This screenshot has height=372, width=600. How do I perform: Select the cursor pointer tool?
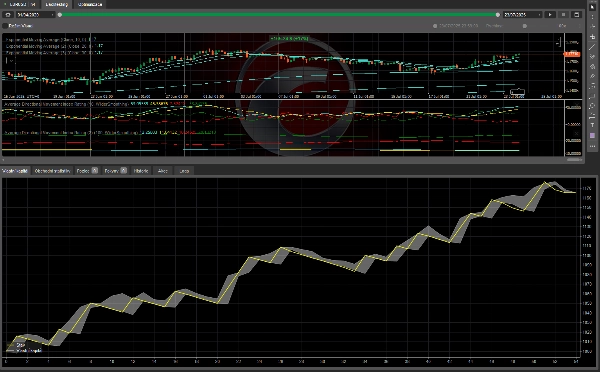592,7
